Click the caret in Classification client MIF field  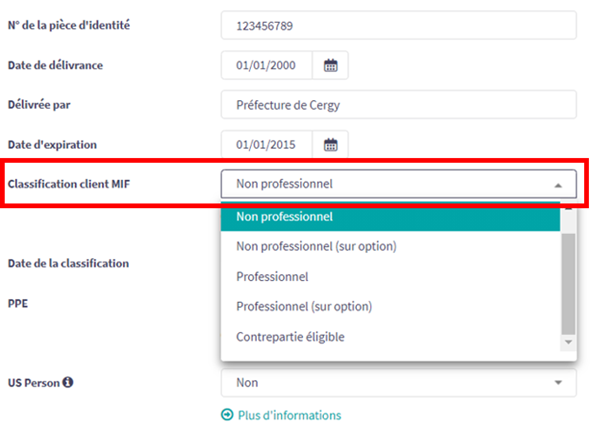(x=557, y=185)
